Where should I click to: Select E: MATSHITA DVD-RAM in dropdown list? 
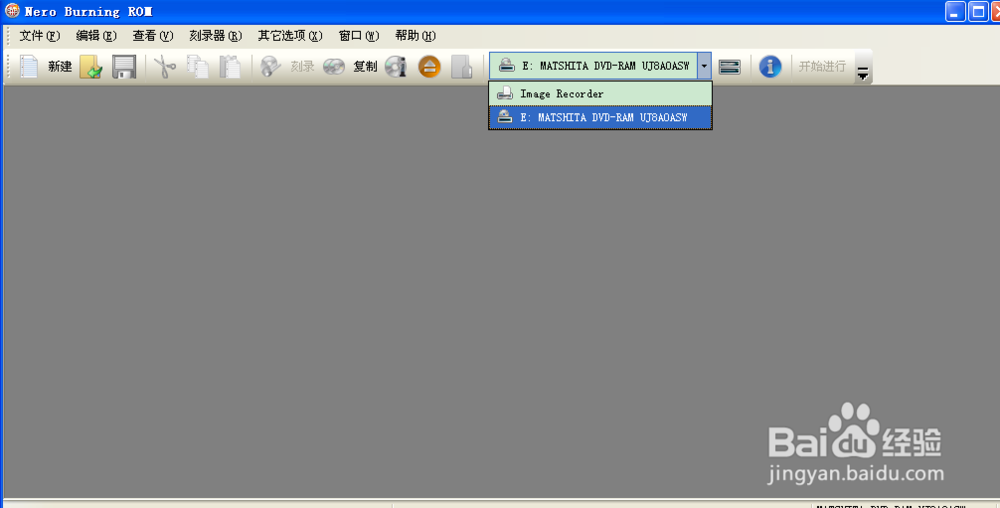click(x=600, y=117)
